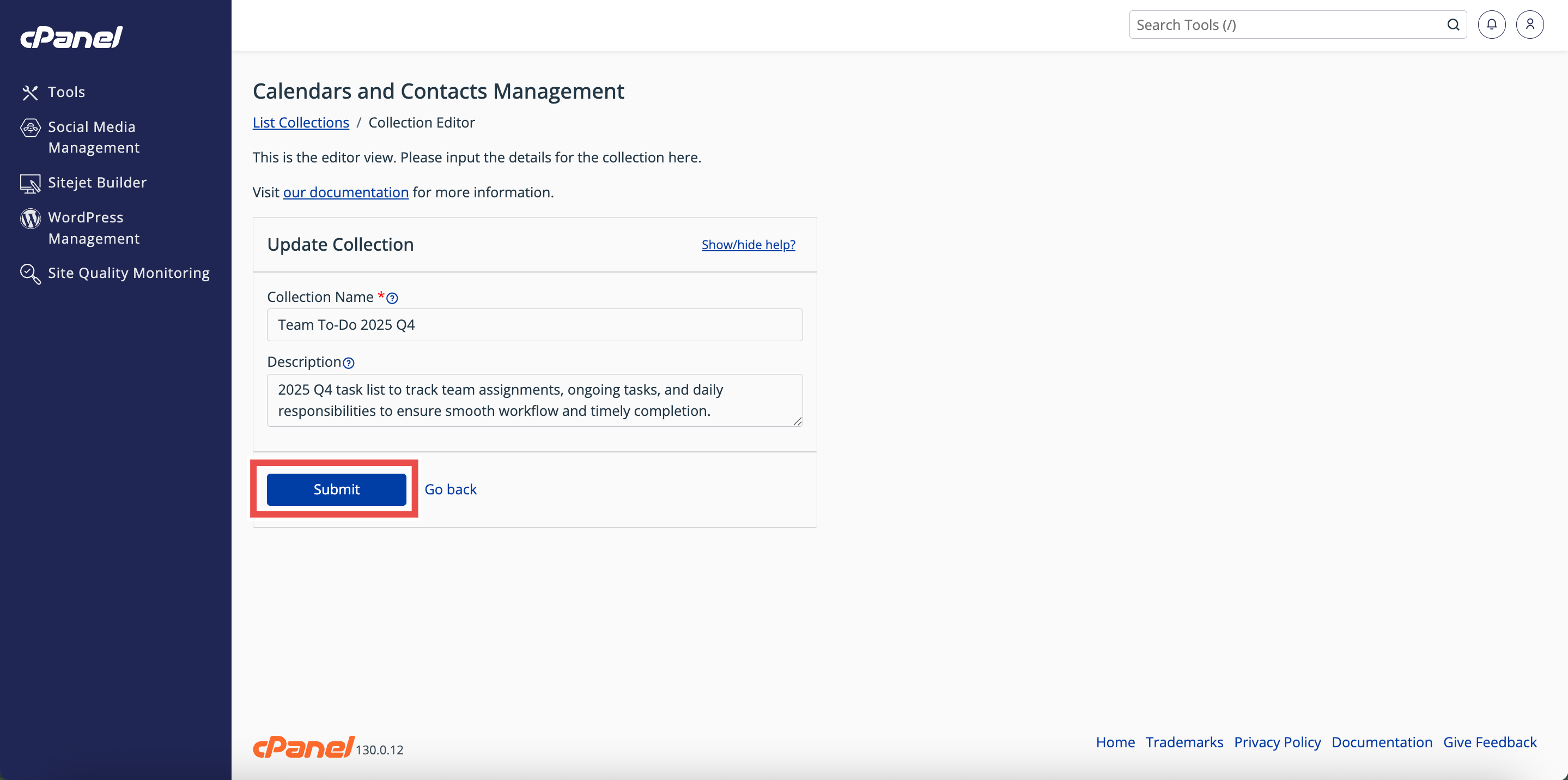Click the Collection Name input field

(x=534, y=325)
